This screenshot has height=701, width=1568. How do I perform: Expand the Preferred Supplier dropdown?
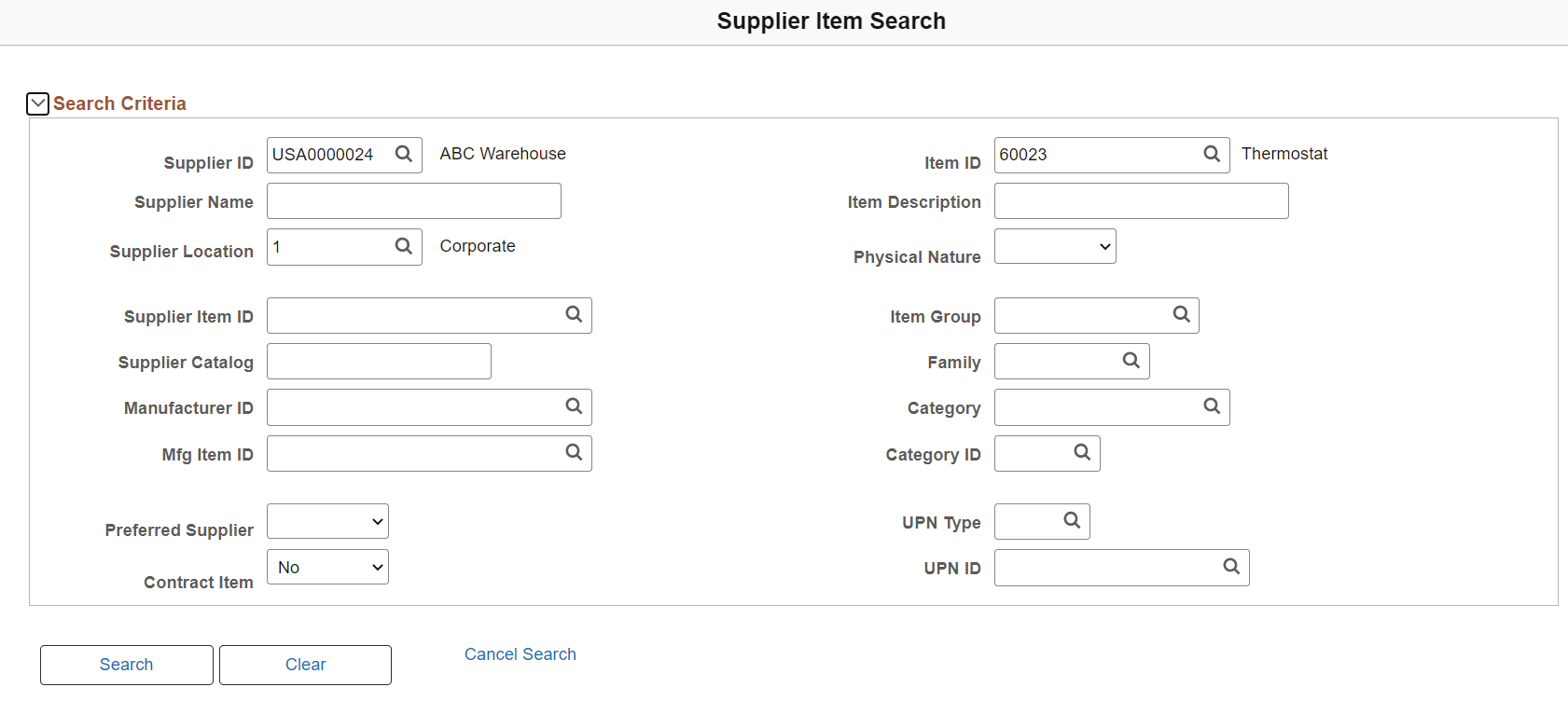327,522
